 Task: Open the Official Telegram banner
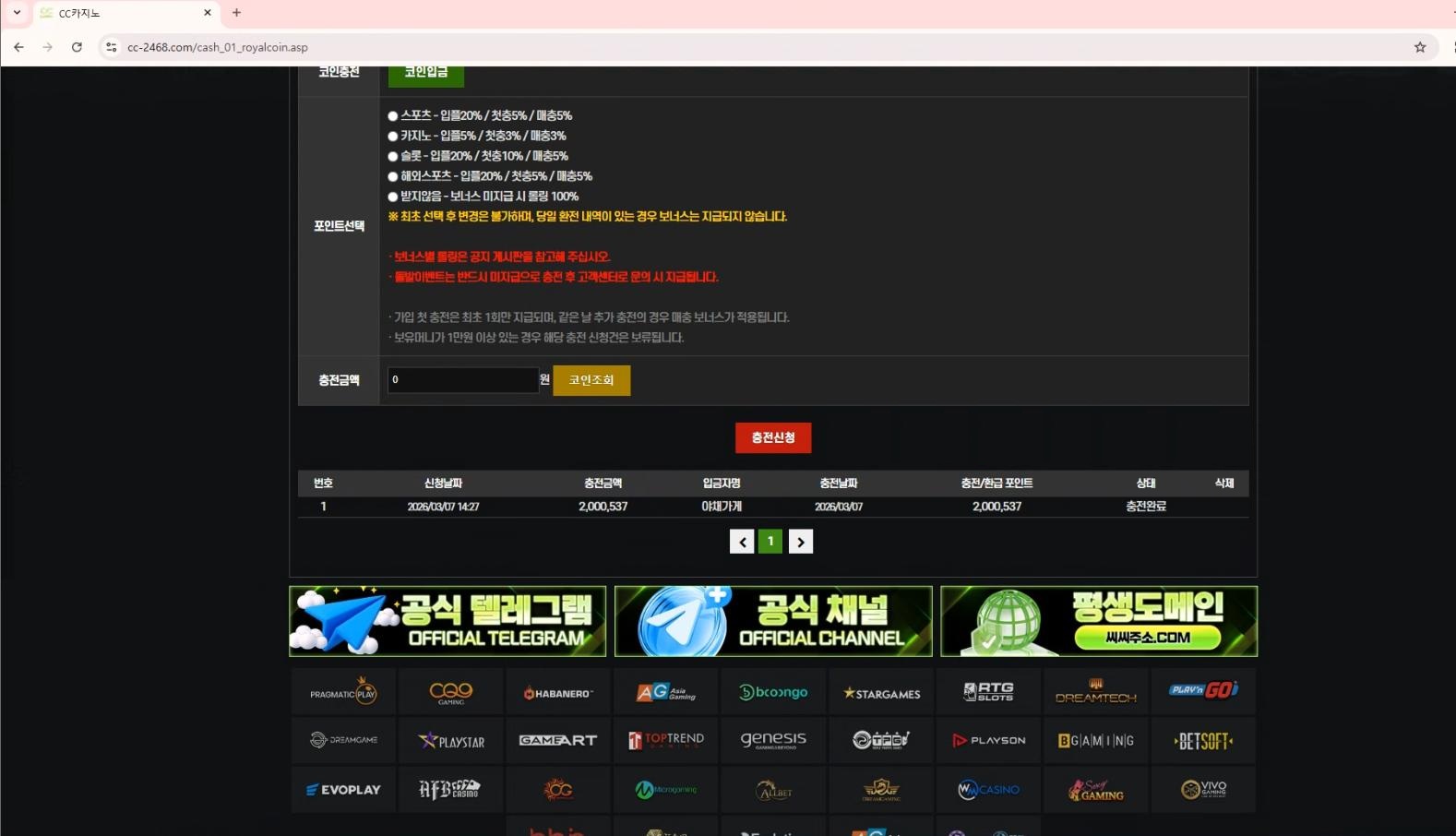pos(448,621)
